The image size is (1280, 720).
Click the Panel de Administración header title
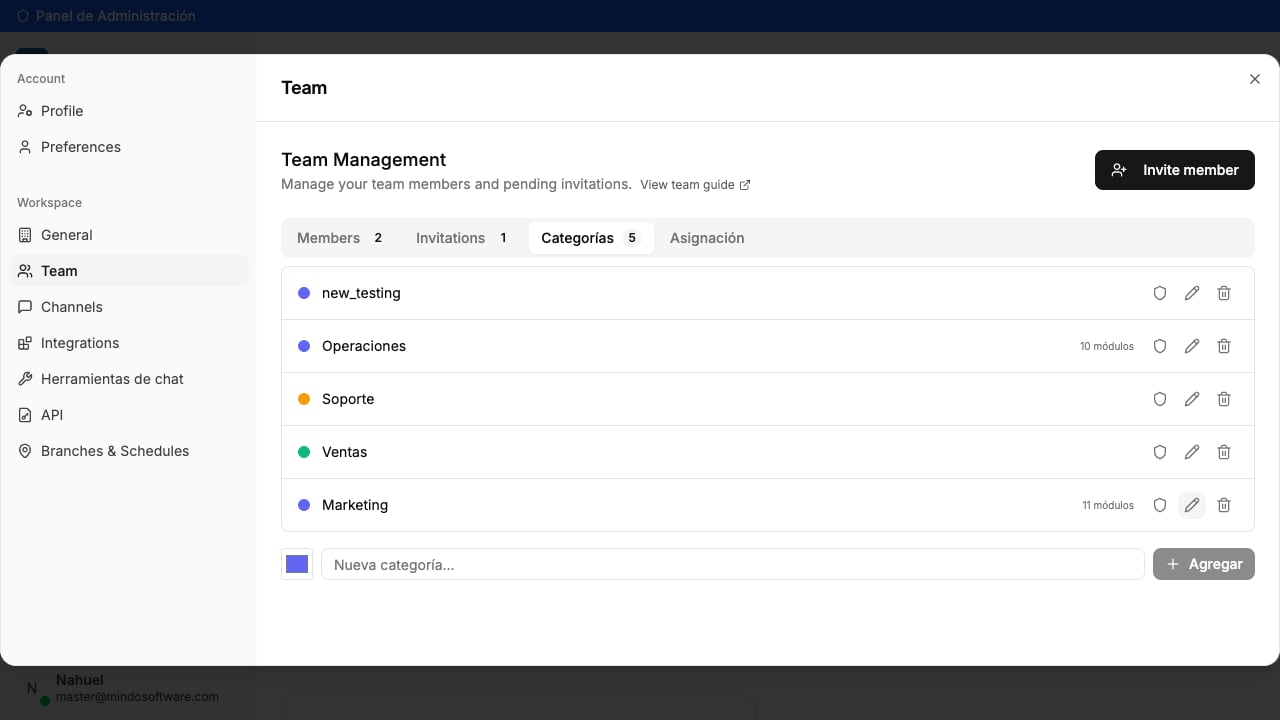click(x=116, y=16)
